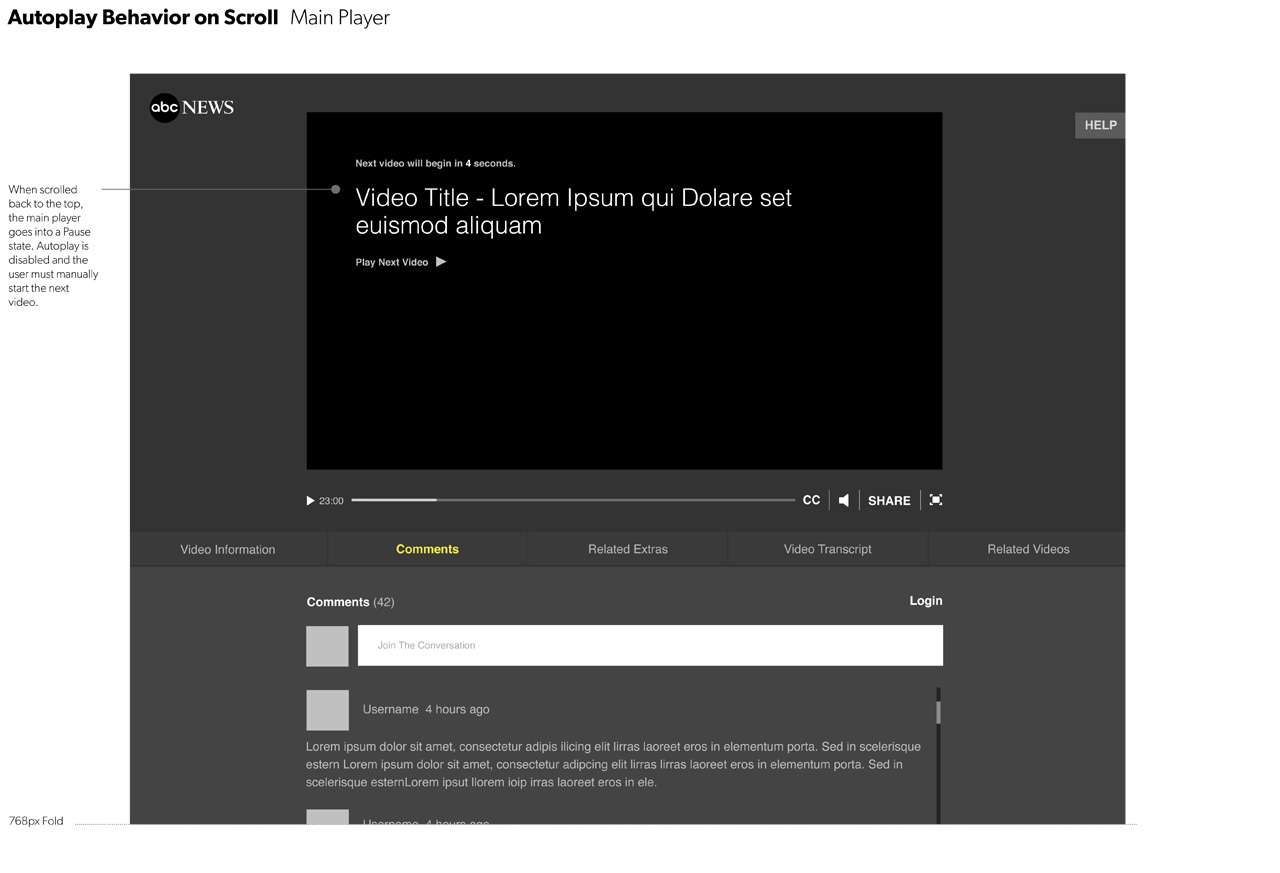Toggle closed captions with CC button

coord(811,500)
